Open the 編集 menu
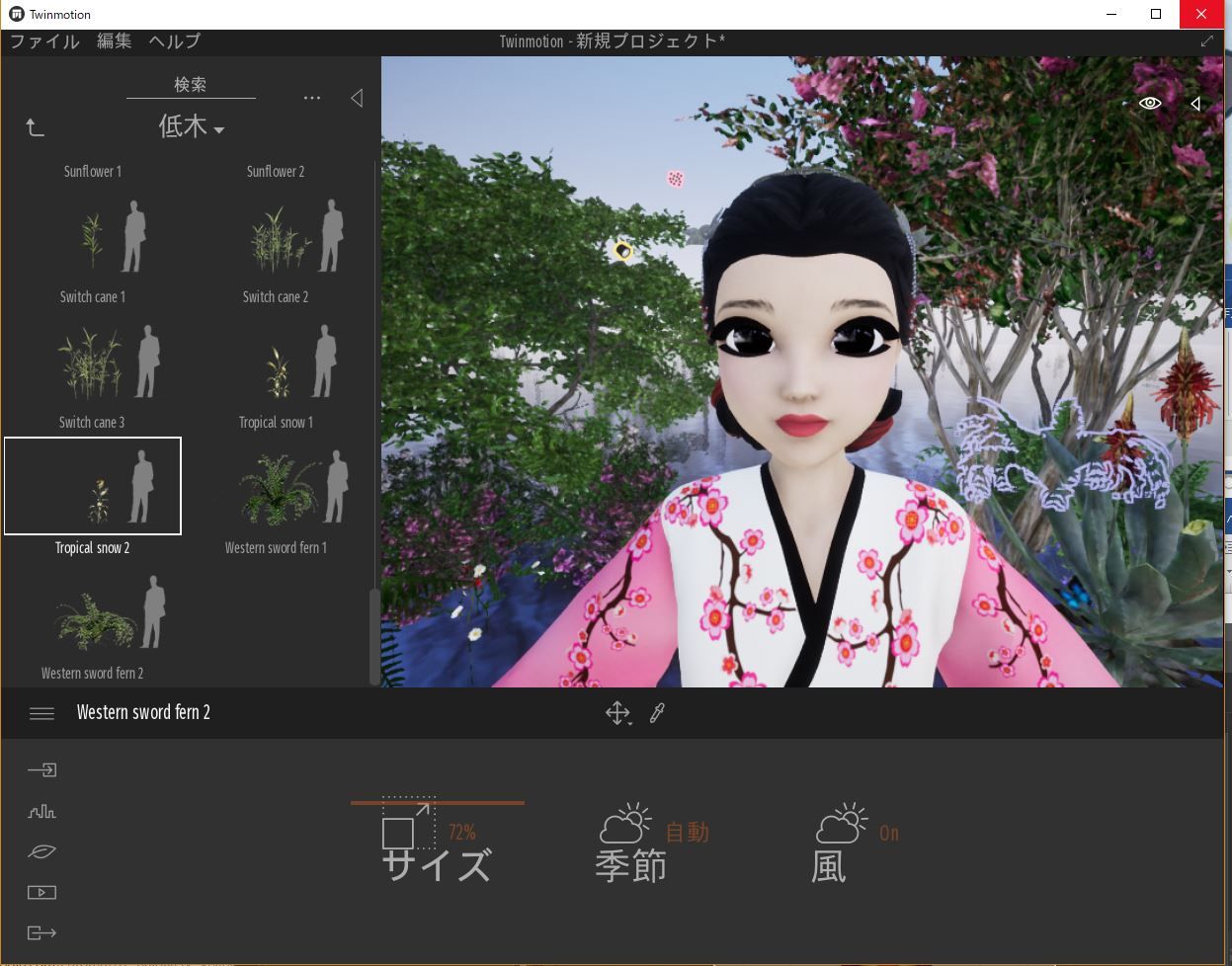The image size is (1232, 966). point(115,41)
